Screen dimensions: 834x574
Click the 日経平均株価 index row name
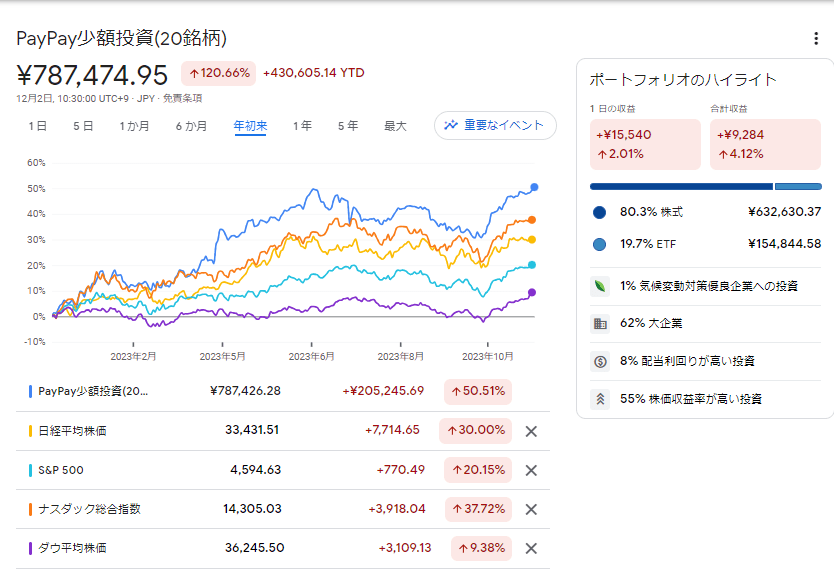point(72,431)
